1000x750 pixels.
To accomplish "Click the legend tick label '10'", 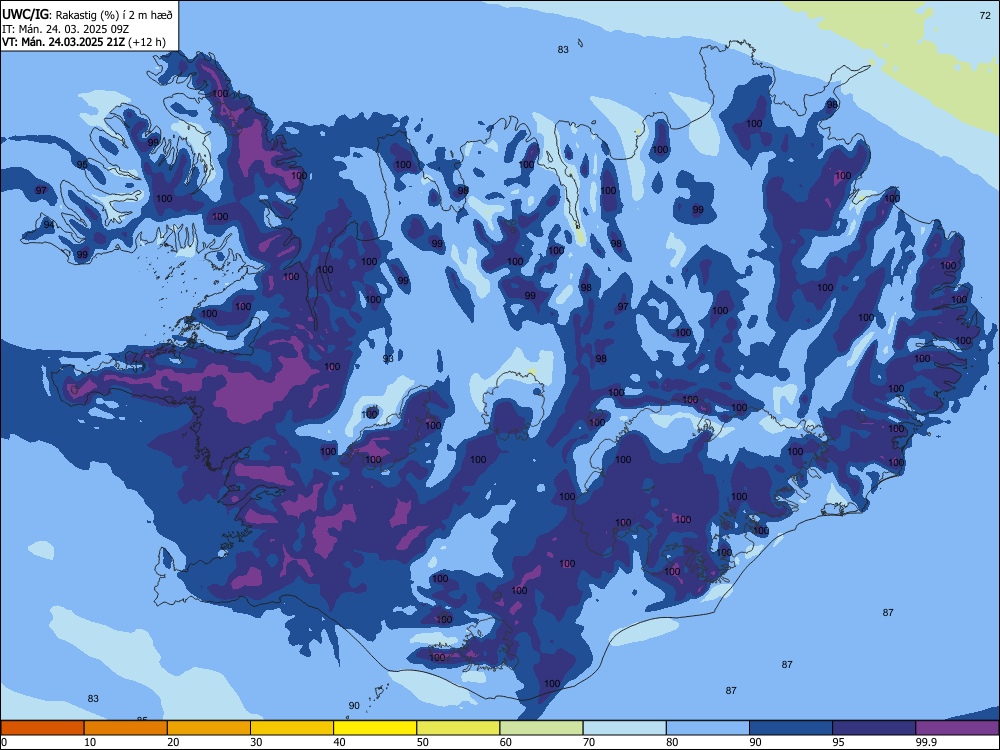I will pos(90,742).
